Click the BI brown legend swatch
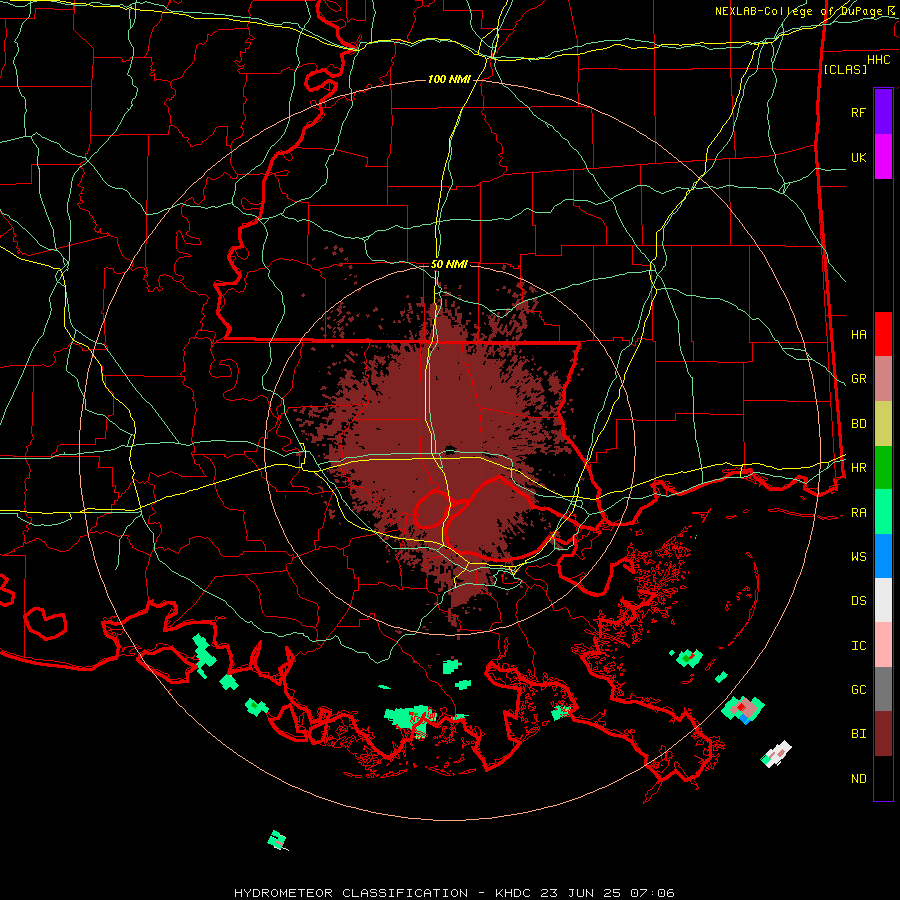The height and width of the screenshot is (900, 900). 883,734
